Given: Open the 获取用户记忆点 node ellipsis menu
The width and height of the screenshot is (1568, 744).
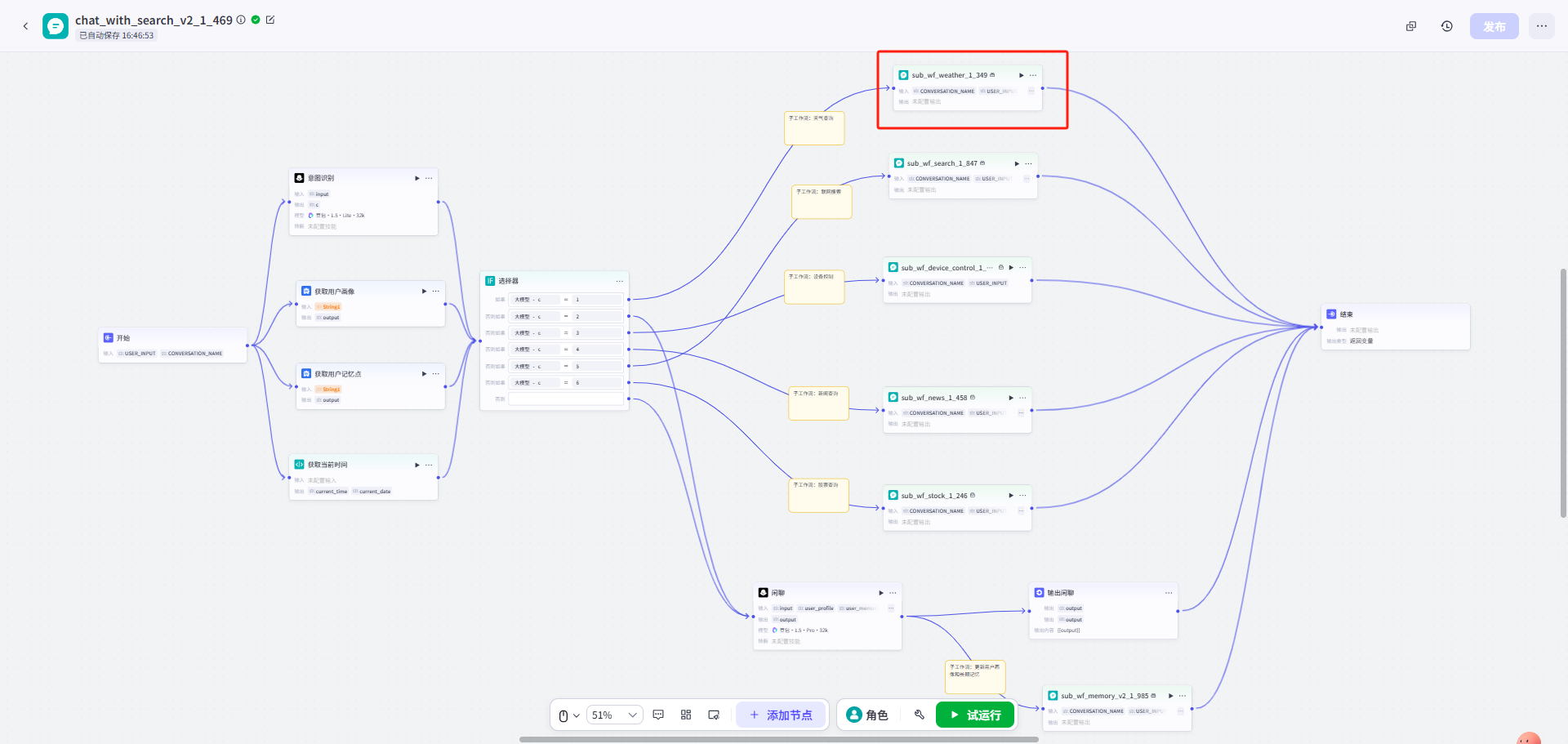Looking at the screenshot, I should [x=435, y=374].
